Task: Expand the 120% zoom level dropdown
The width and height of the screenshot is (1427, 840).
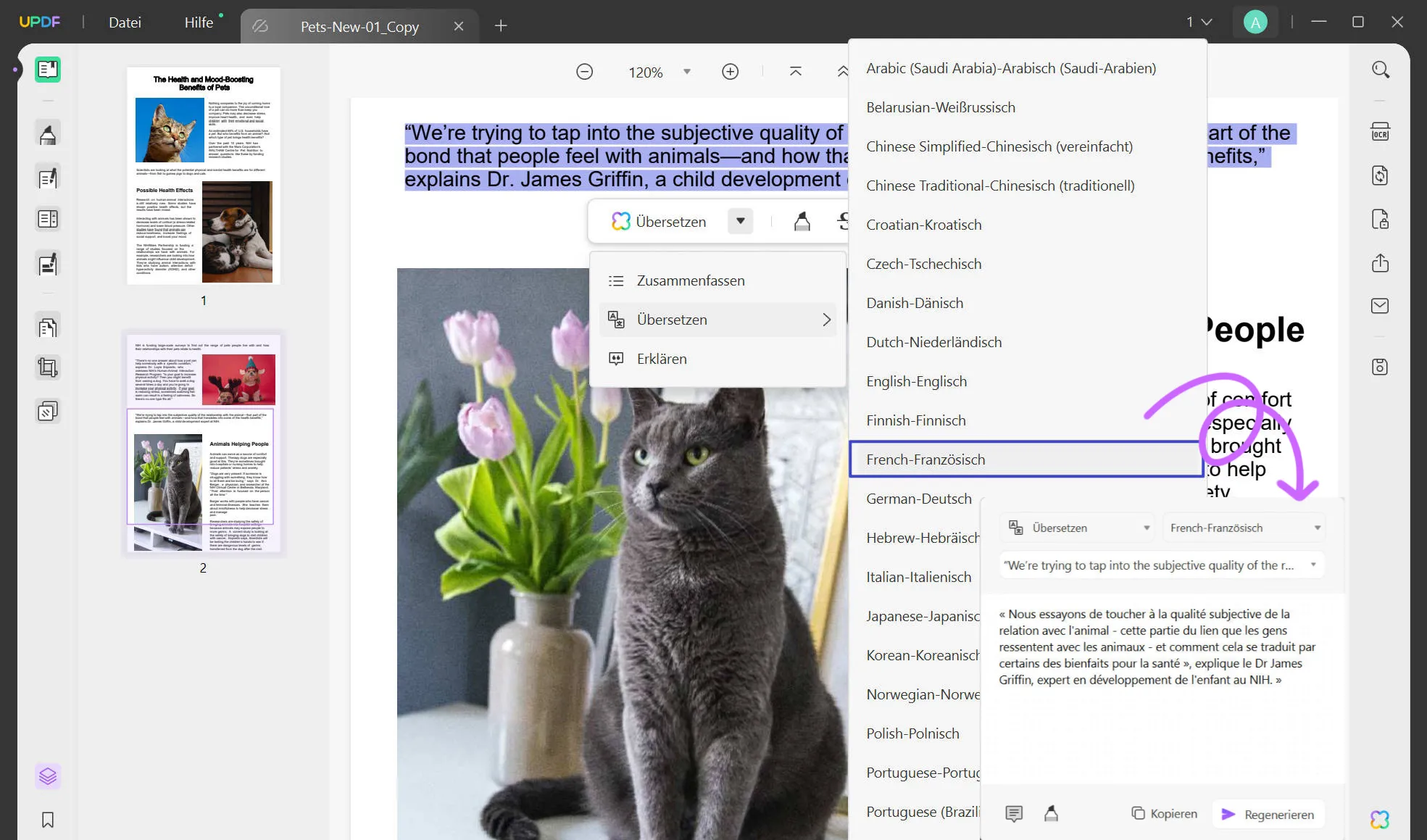Action: (x=686, y=72)
